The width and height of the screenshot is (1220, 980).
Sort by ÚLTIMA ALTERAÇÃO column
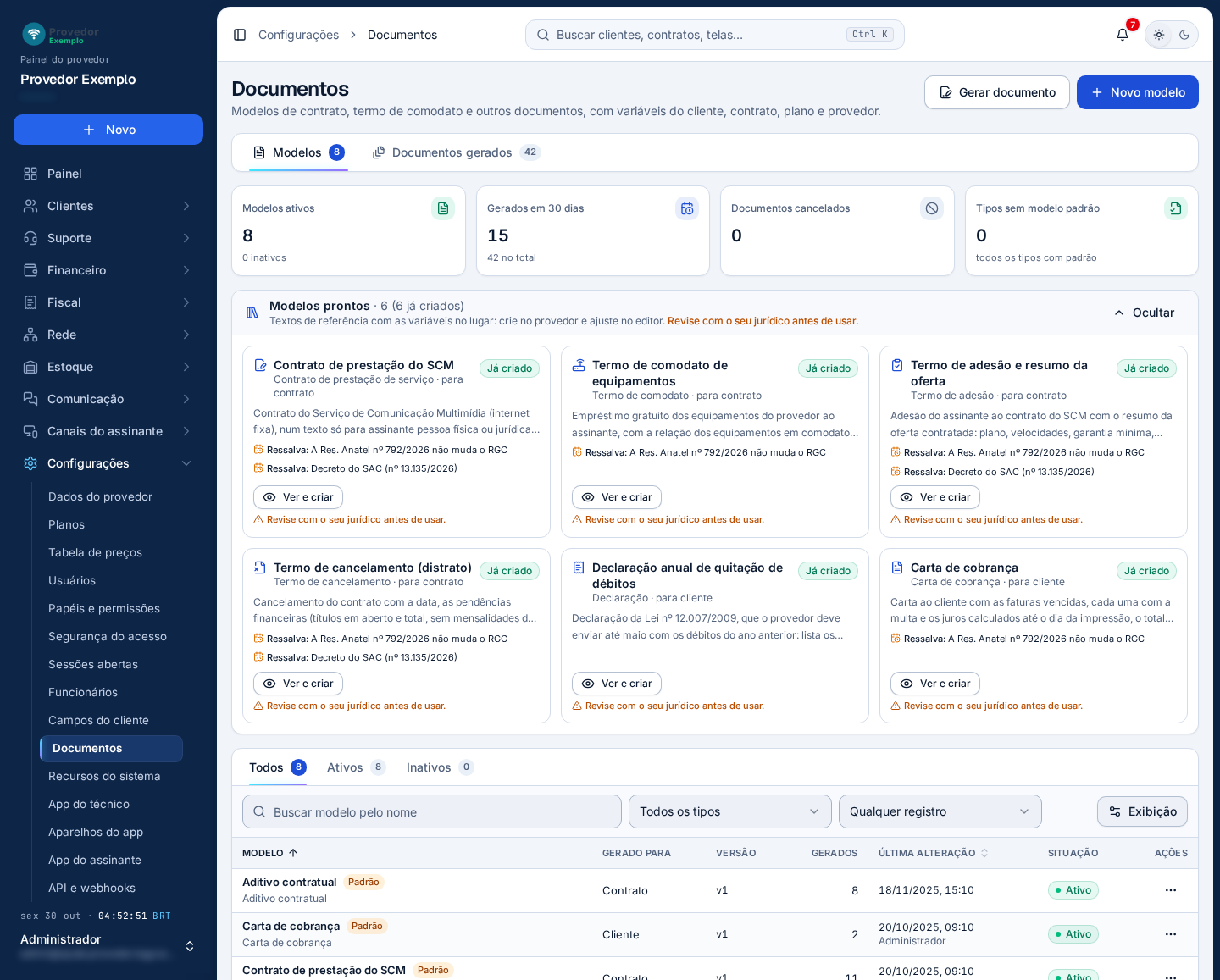click(934, 853)
